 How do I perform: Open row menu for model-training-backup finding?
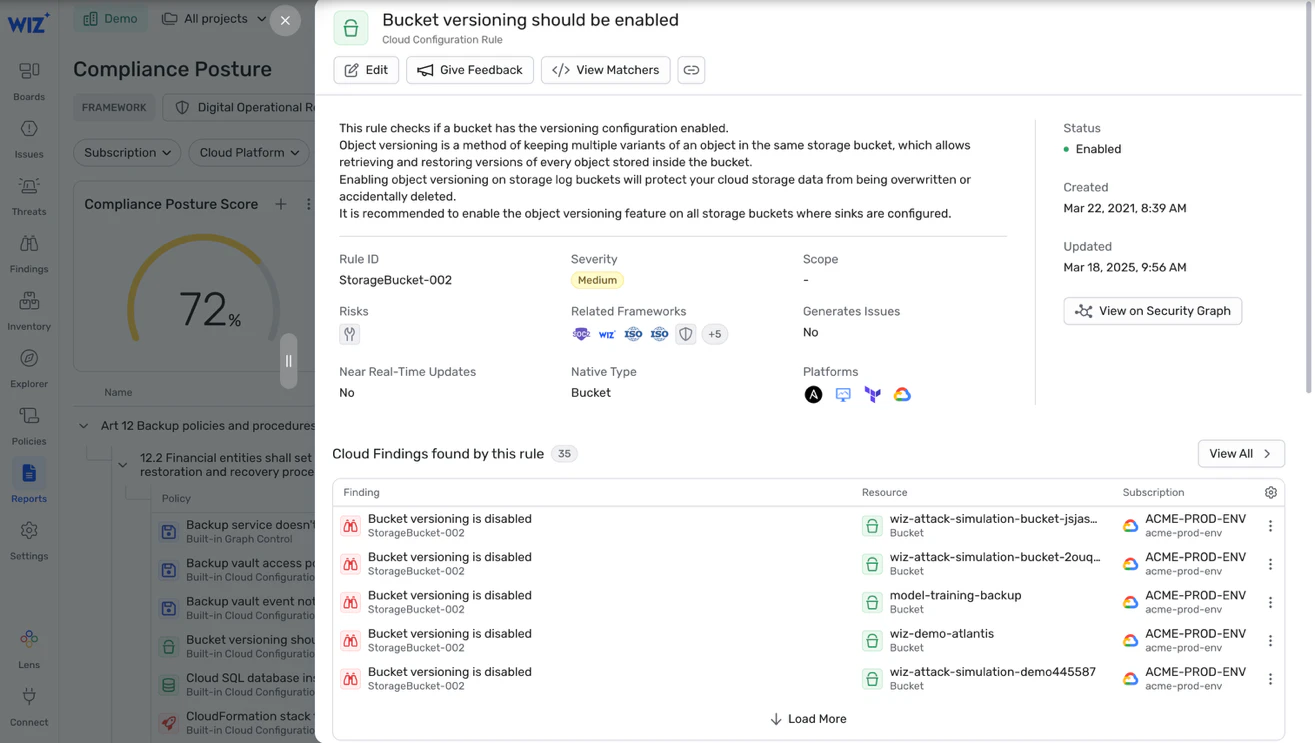tap(1271, 602)
